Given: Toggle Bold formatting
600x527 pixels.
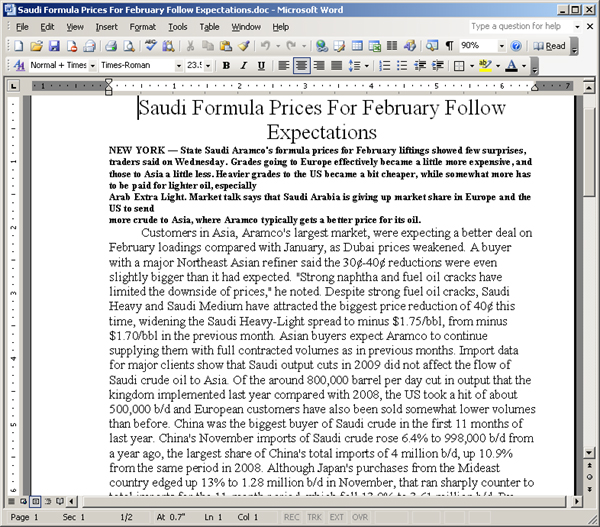Looking at the screenshot, I should pyautogui.click(x=226, y=66).
